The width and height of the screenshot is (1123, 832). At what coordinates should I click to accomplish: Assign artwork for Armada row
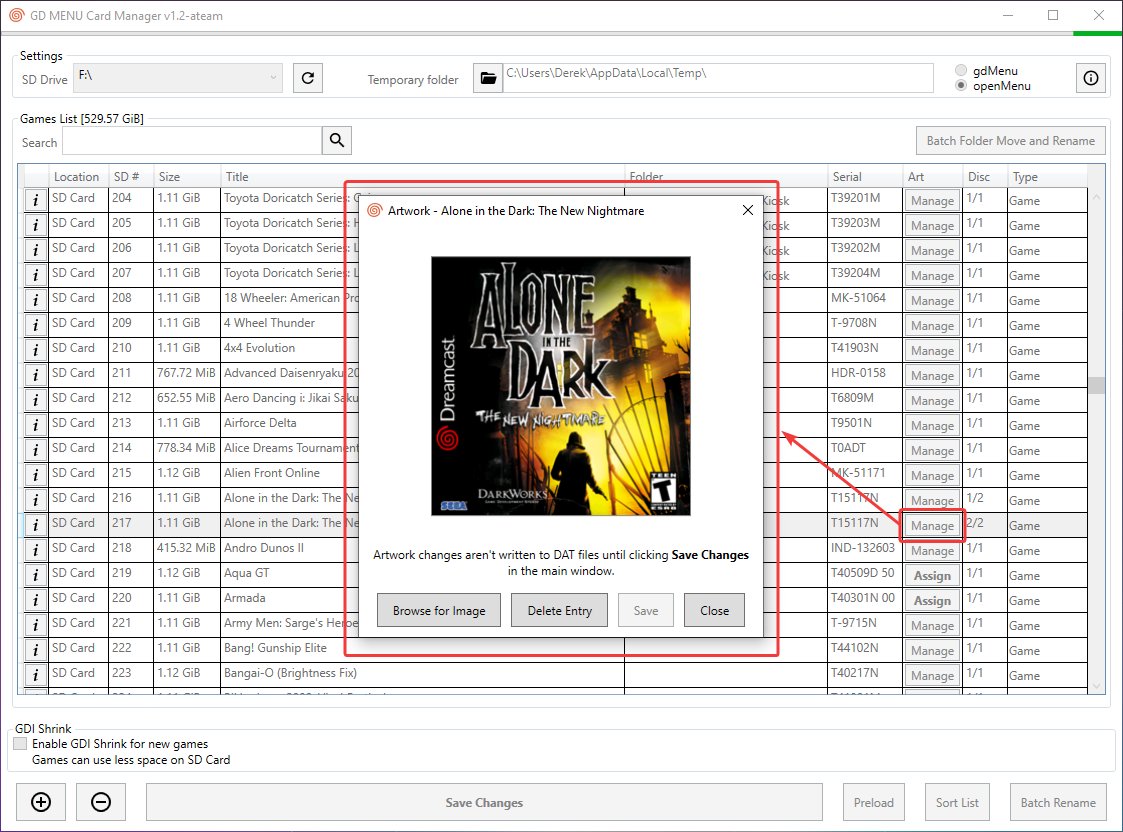[x=932, y=601]
